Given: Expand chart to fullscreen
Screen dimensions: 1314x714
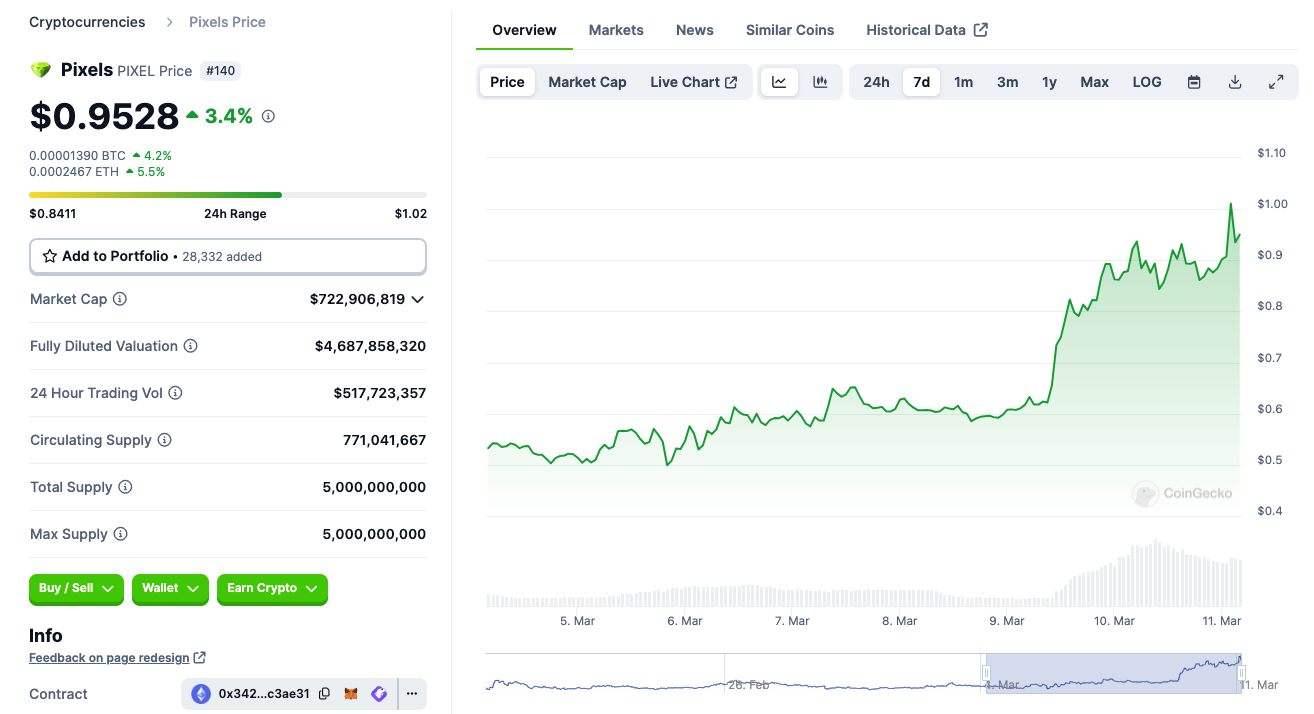Looking at the screenshot, I should (1276, 82).
